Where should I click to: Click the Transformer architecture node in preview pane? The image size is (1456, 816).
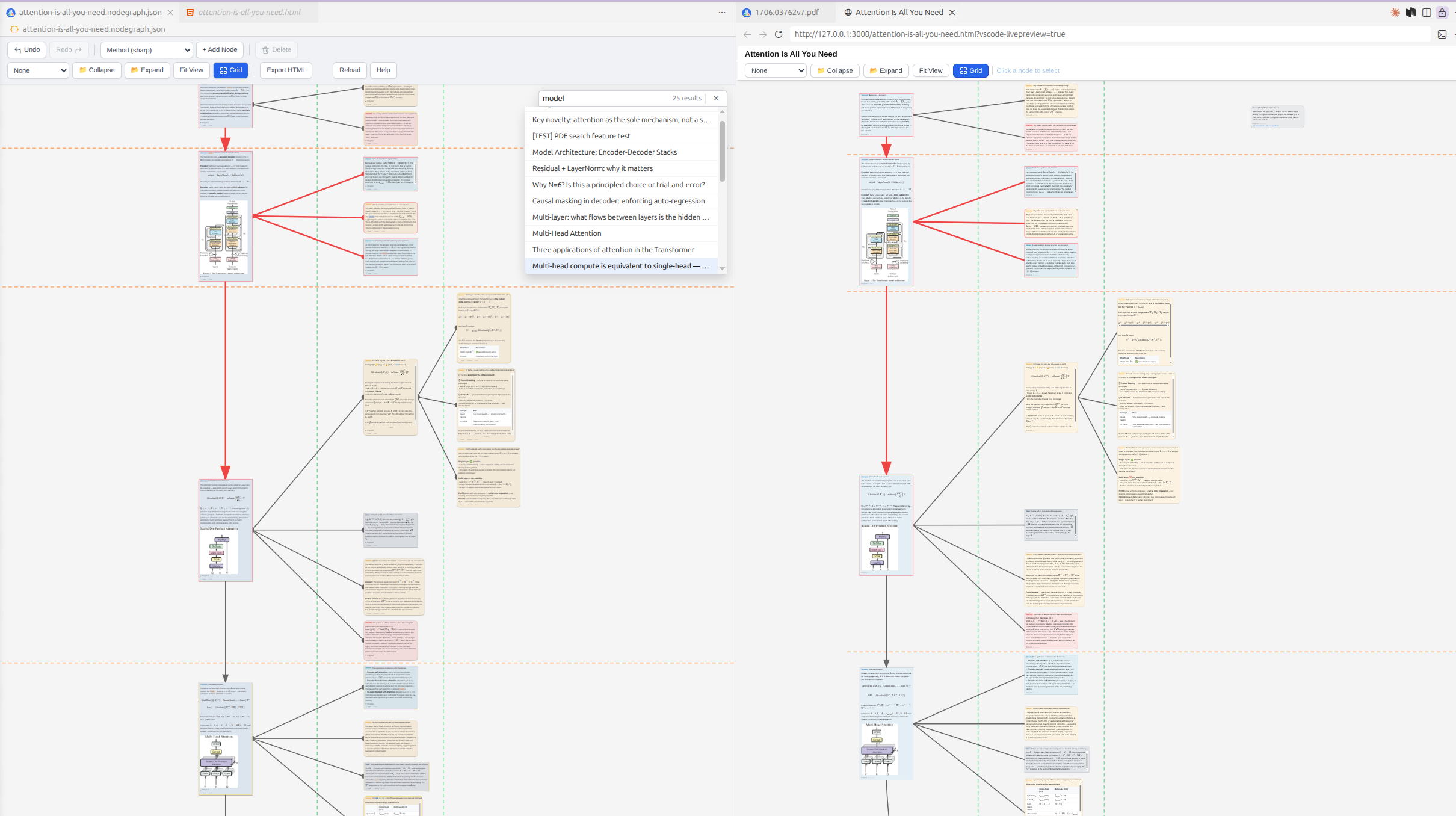coord(886,221)
